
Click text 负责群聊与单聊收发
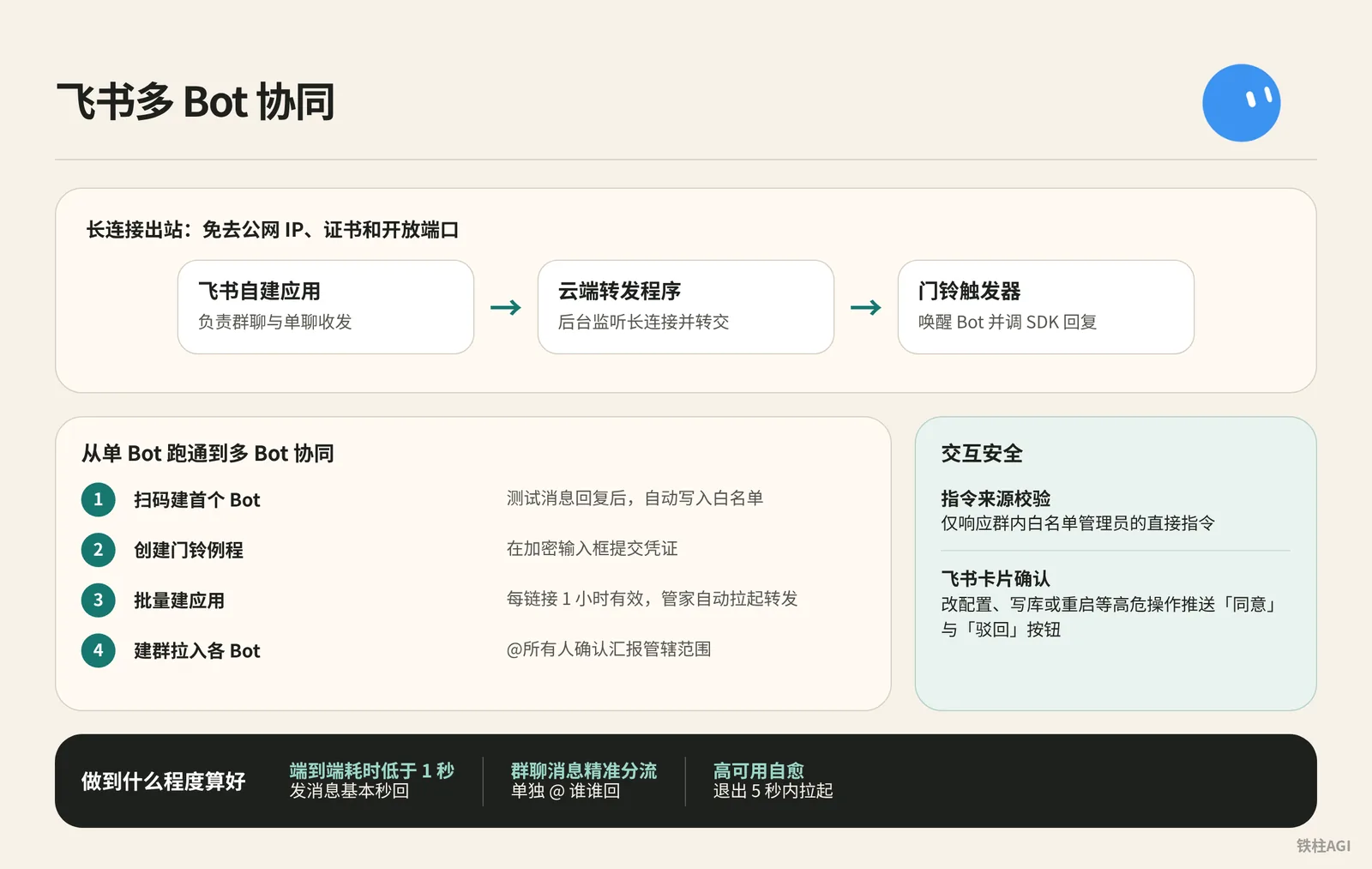pyautogui.click(x=275, y=322)
